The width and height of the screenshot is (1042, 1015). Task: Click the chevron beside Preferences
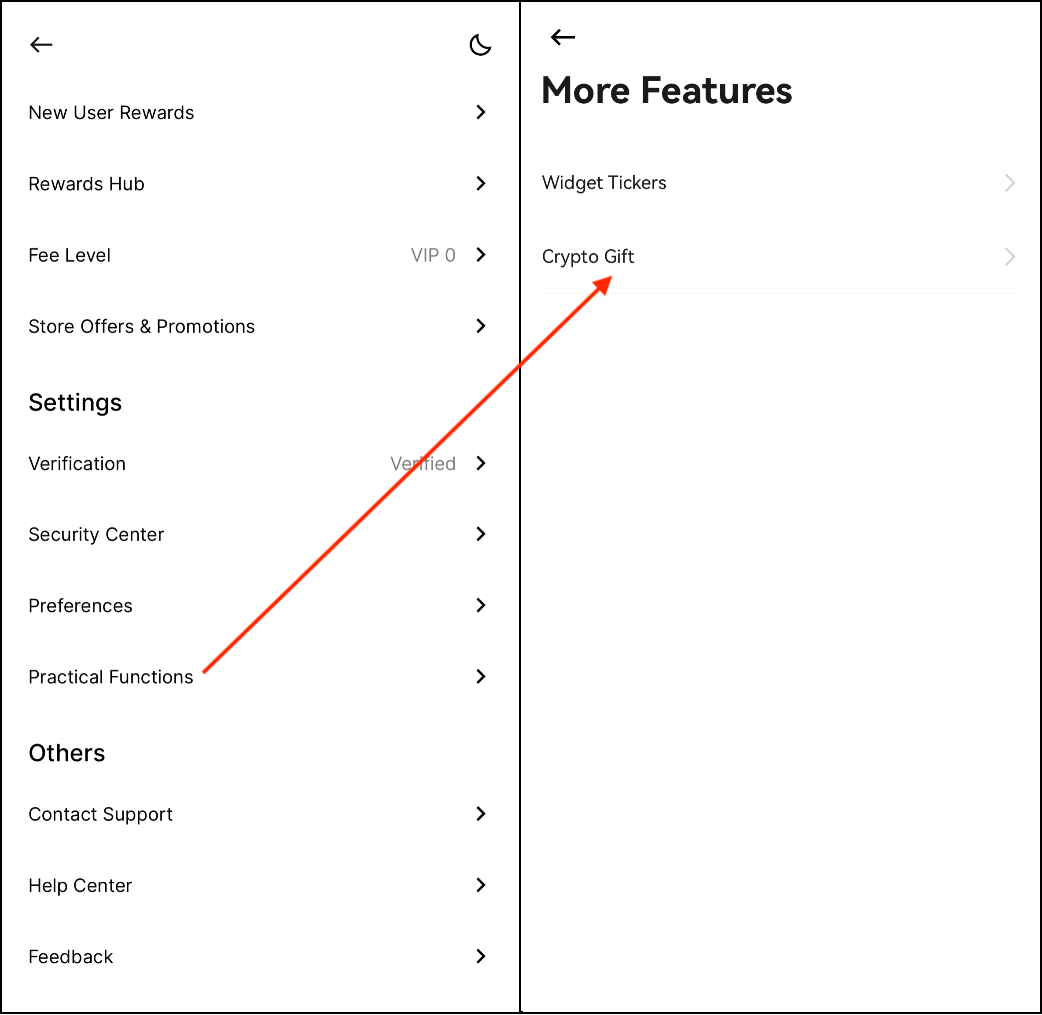coord(481,605)
